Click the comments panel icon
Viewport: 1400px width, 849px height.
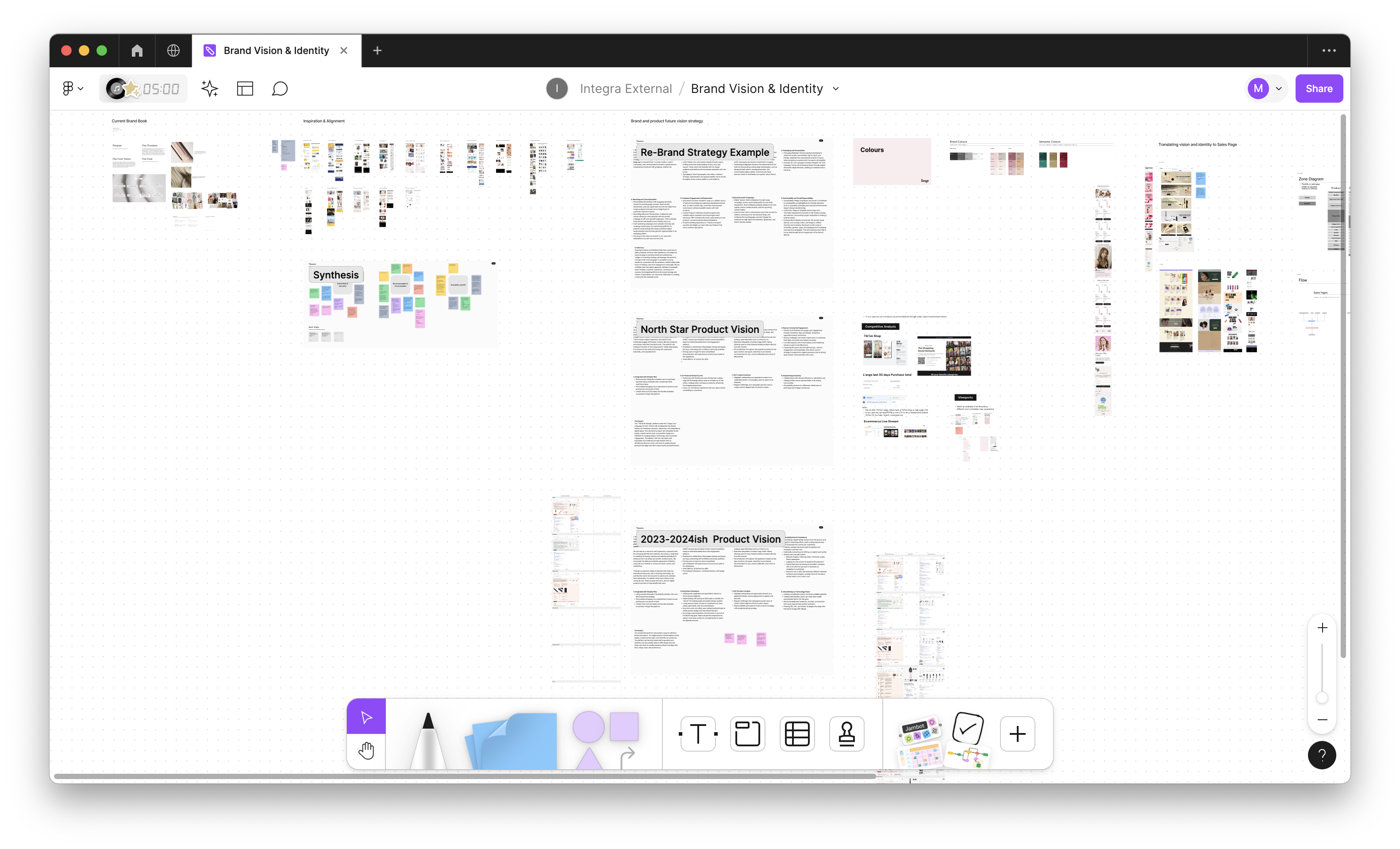tap(279, 89)
